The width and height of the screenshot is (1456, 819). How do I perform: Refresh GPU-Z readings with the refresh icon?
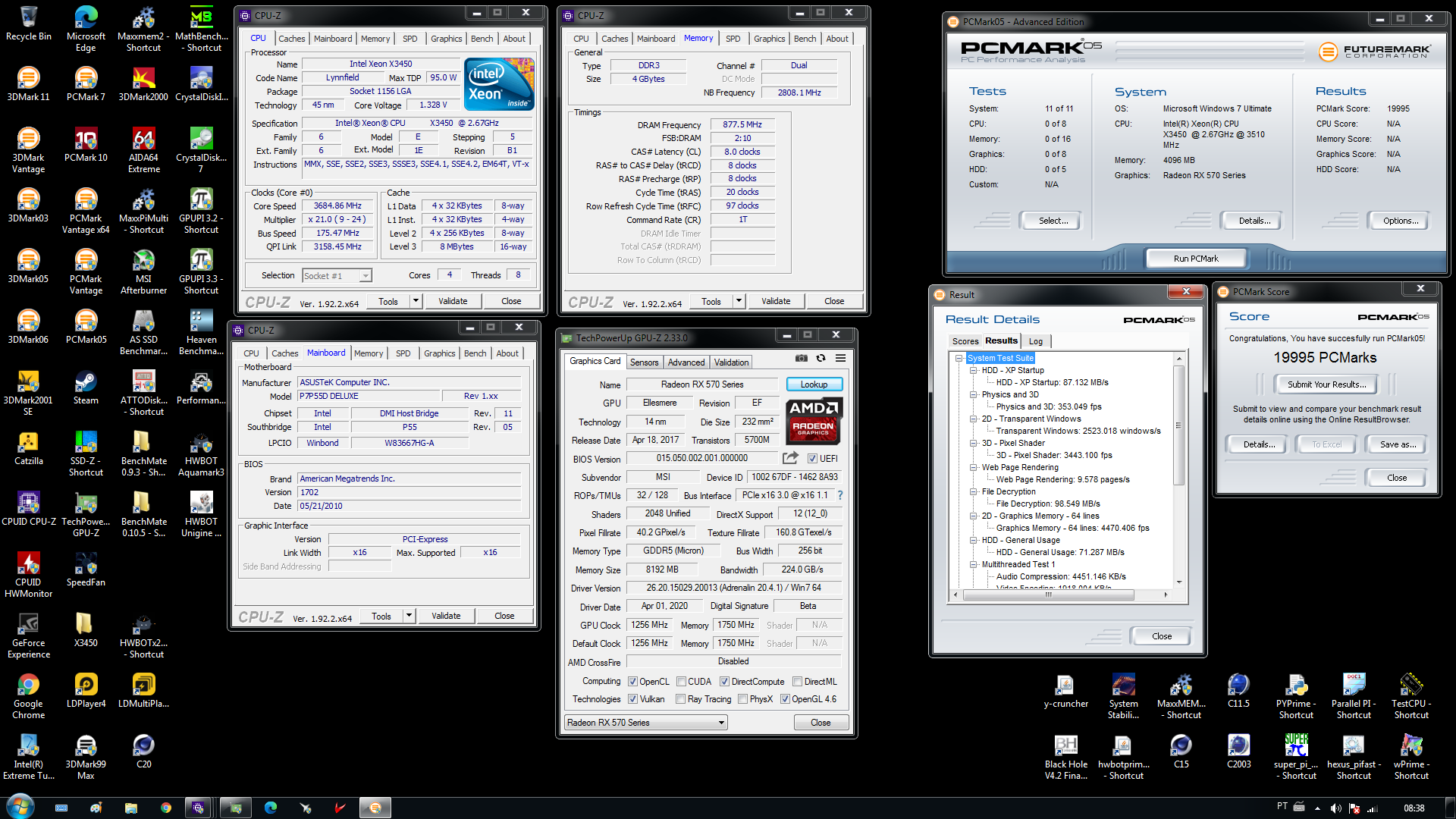coord(821,358)
